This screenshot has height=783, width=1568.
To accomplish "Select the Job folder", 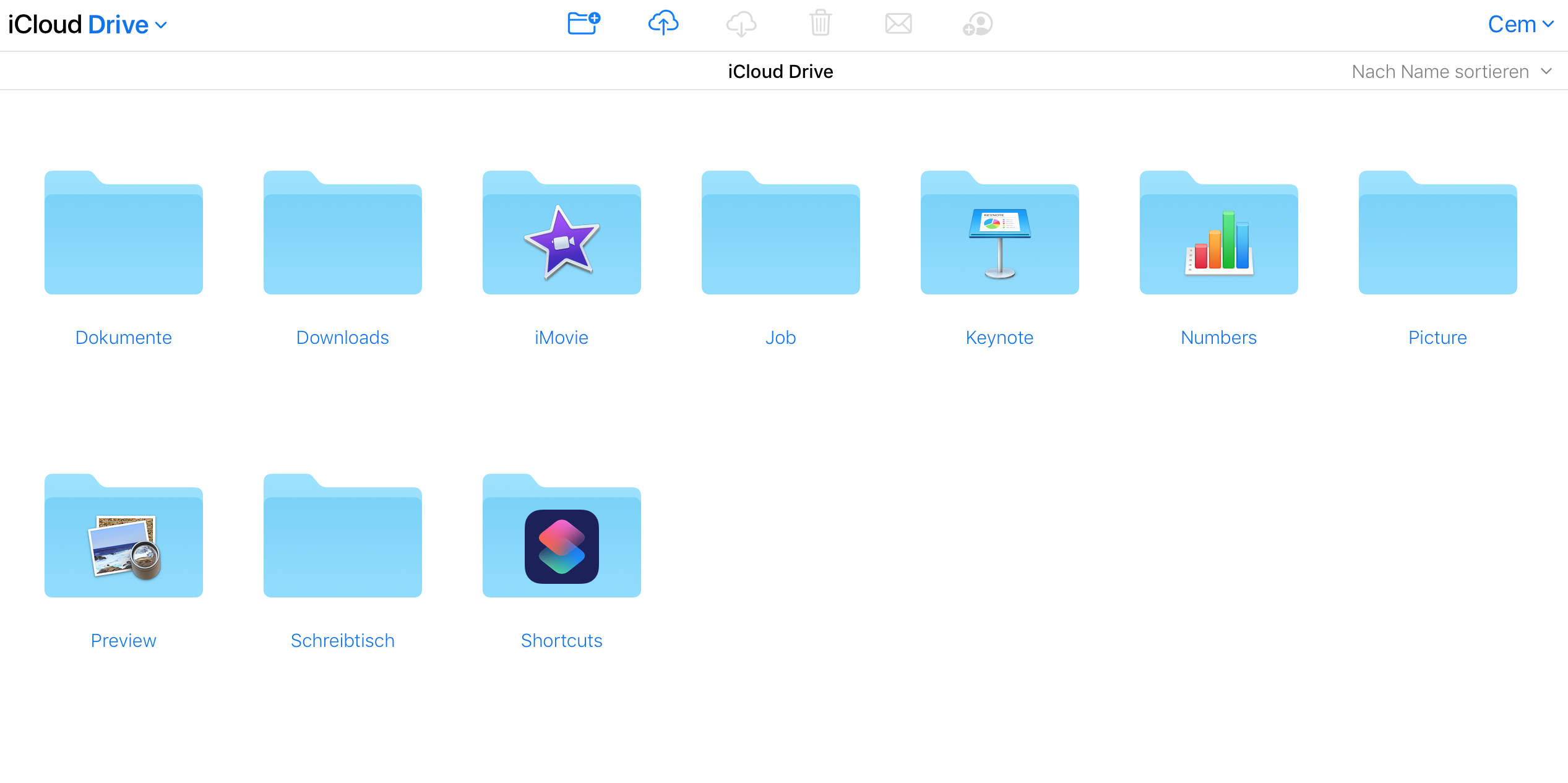I will click(x=780, y=233).
